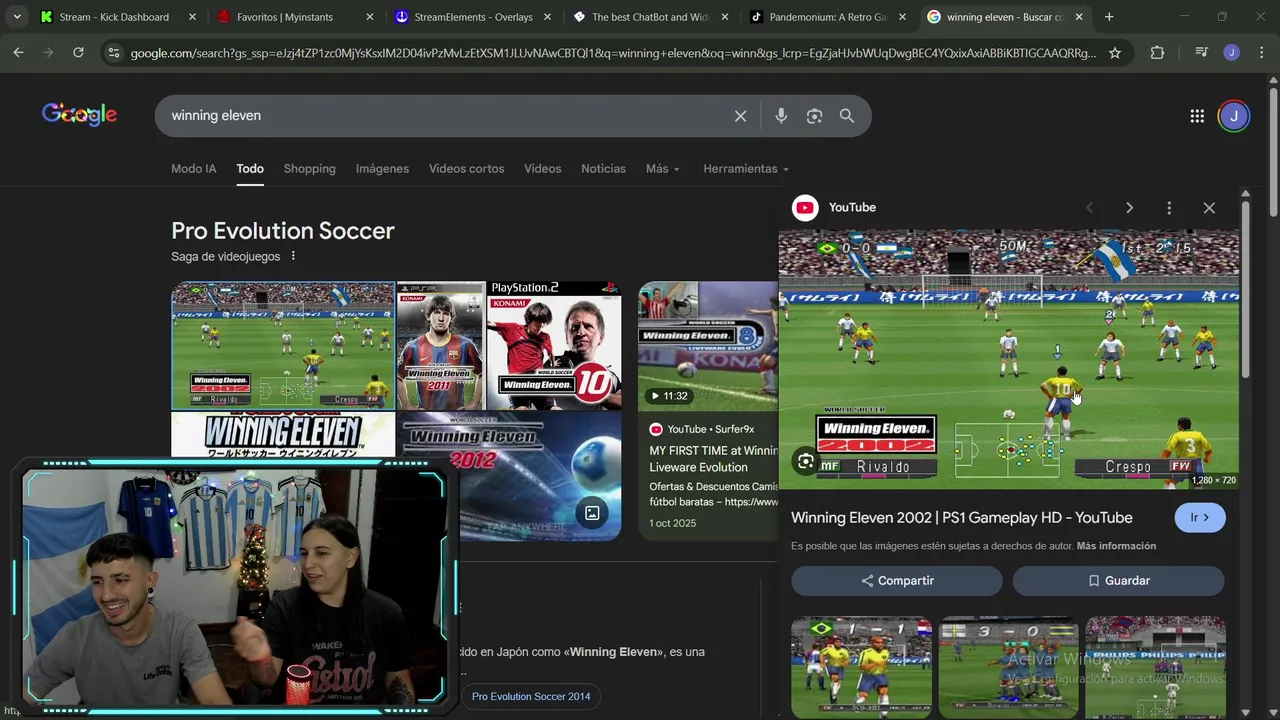Image resolution: width=1280 pixels, height=720 pixels.
Task: Open a new browser tab
Action: click(x=1109, y=17)
